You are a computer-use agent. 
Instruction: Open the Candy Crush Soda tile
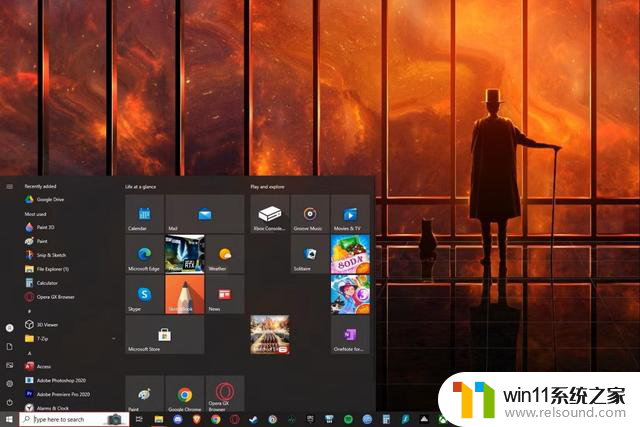point(350,254)
